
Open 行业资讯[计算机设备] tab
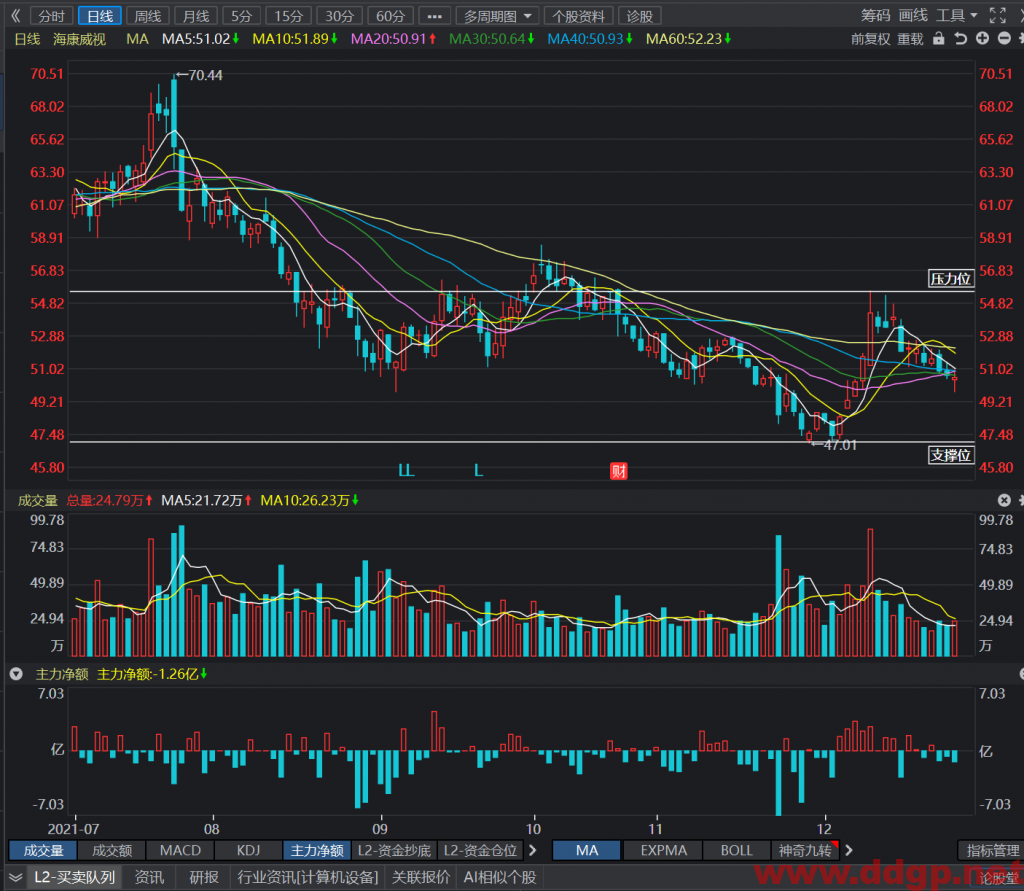(308, 877)
